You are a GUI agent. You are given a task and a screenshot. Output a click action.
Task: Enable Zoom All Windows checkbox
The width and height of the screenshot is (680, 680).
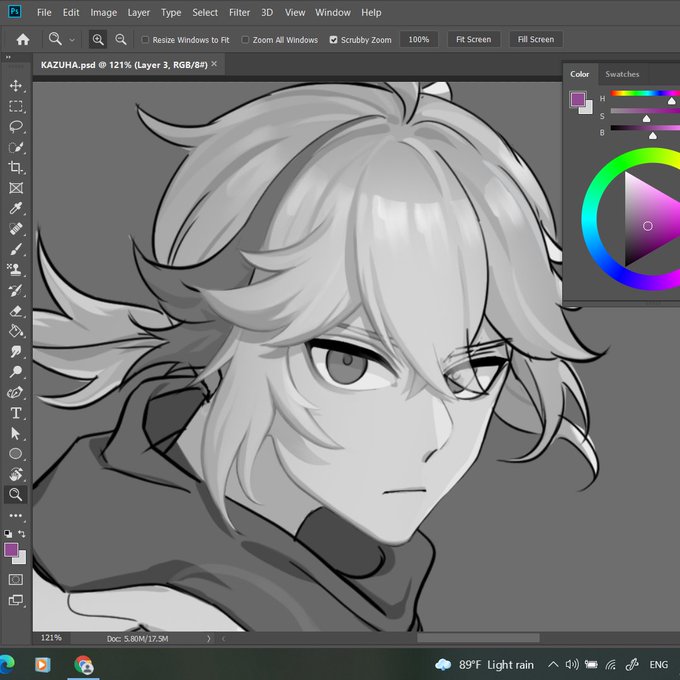pos(245,40)
